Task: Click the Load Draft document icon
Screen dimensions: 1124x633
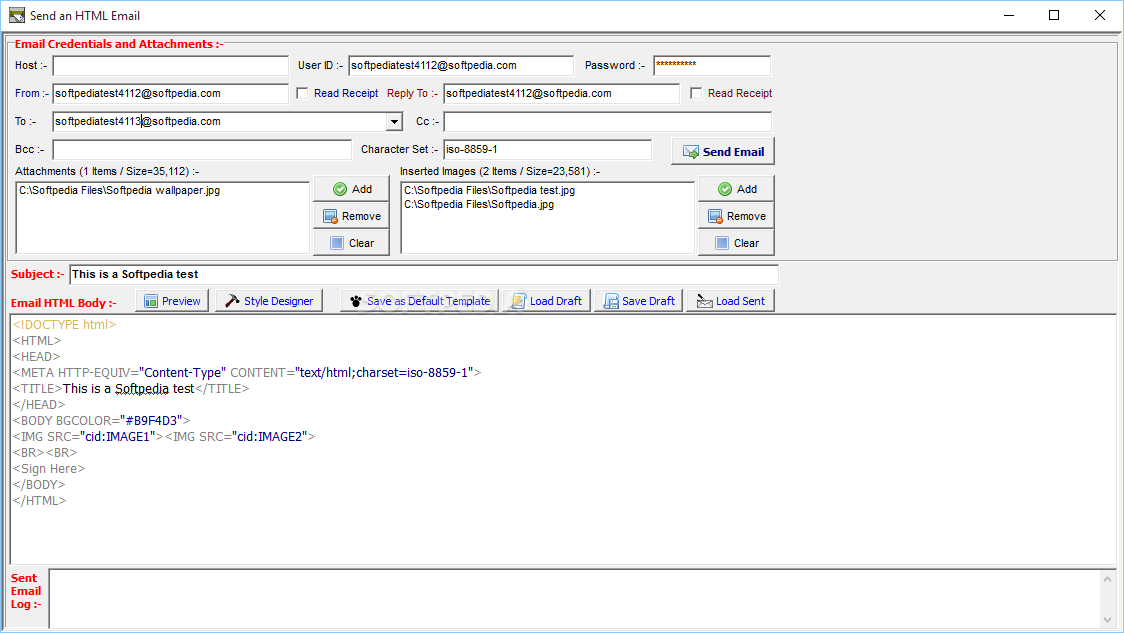Action: click(518, 301)
